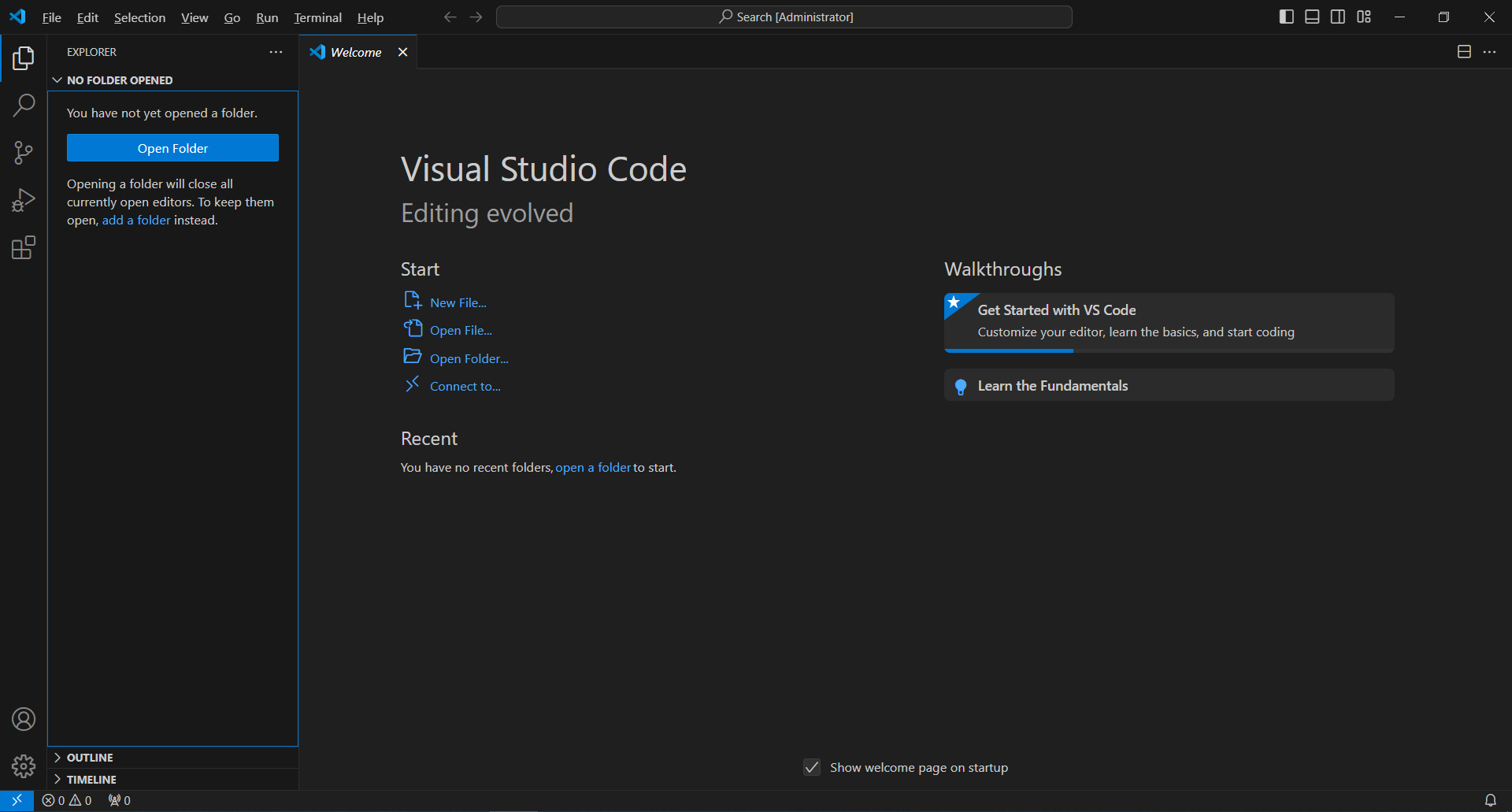Open the Run and Debug view
The image size is (1512, 812).
[24, 200]
